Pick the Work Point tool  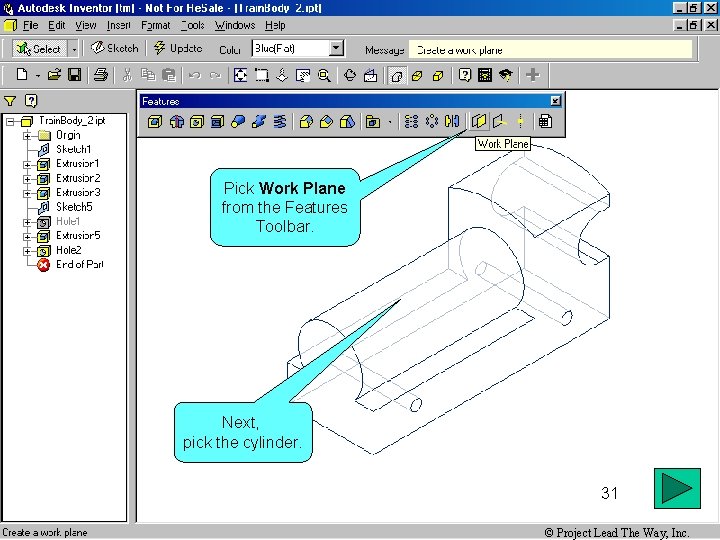coord(520,122)
